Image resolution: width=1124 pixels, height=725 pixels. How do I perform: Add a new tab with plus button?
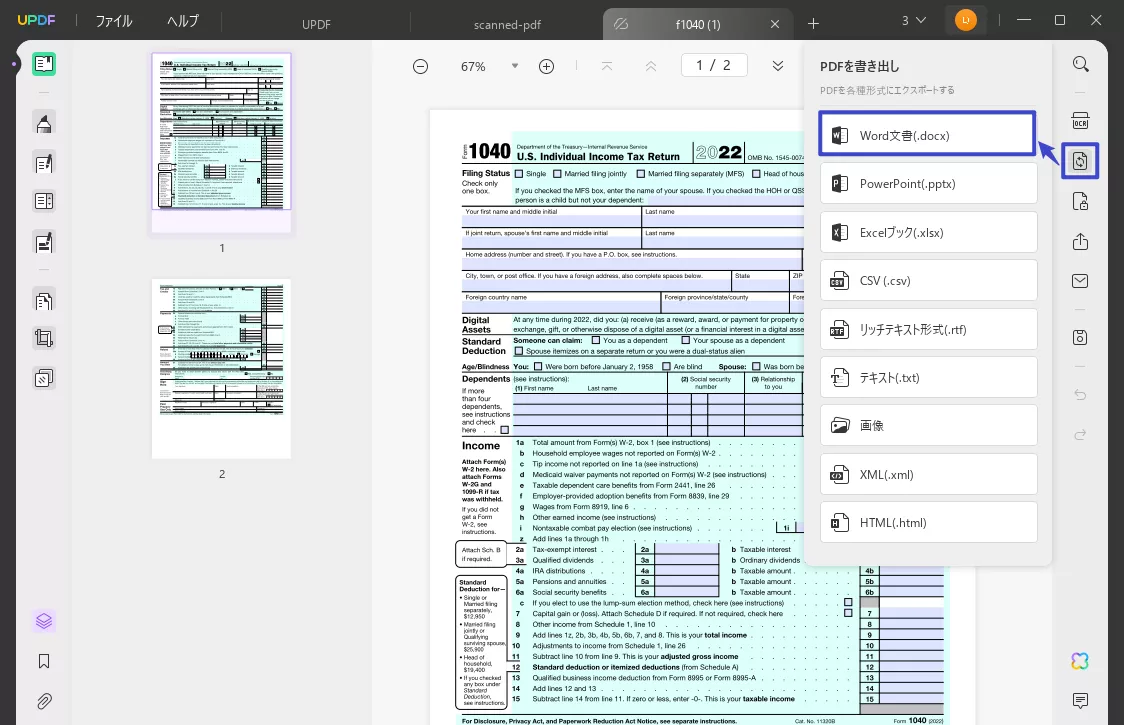814,24
